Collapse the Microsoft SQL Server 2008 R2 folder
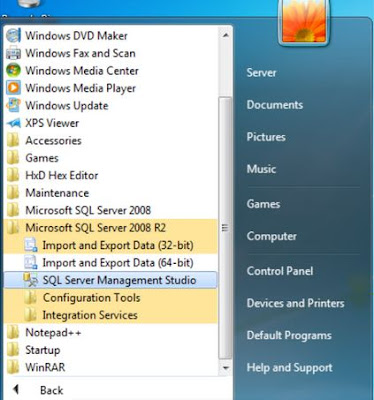374x400 pixels. click(x=110, y=228)
